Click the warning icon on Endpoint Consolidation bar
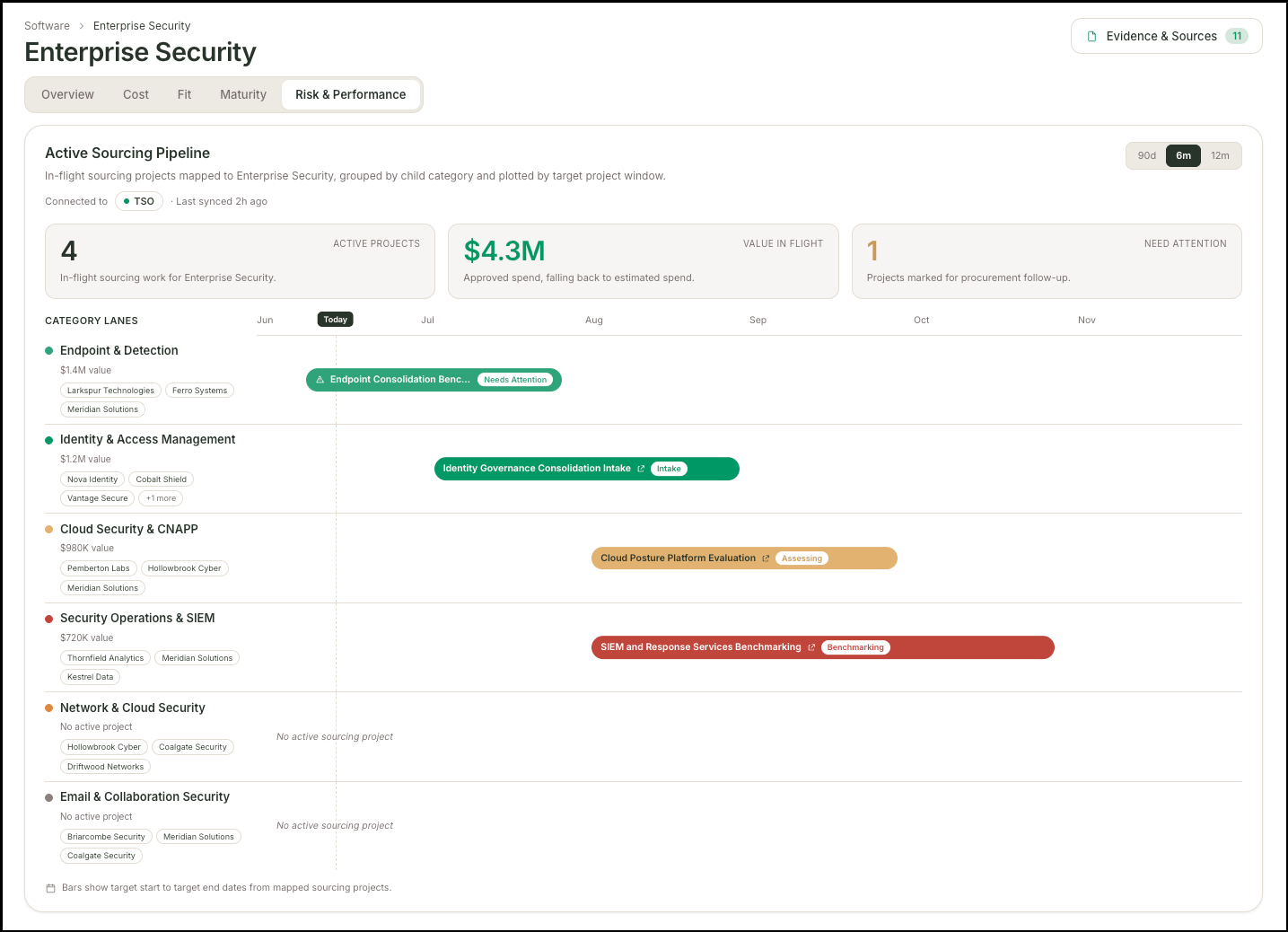This screenshot has height=932, width=1288. (320, 380)
